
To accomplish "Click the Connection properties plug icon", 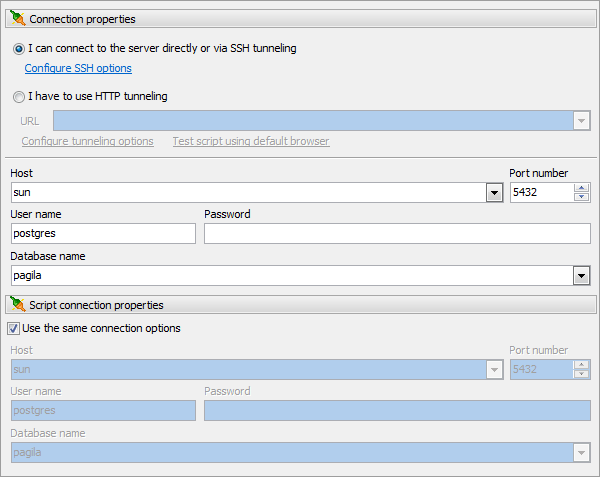I will 18,18.
